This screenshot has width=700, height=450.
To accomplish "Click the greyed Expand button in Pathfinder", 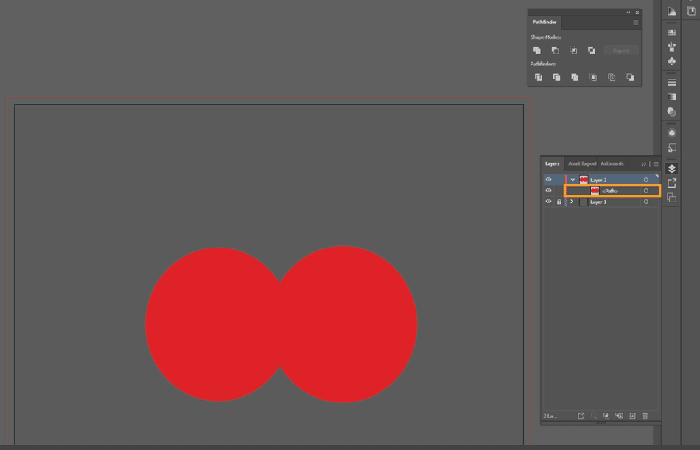I will [621, 50].
